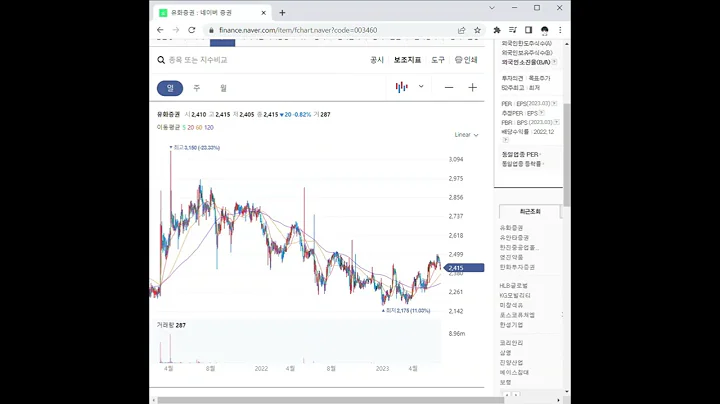Open 코리안리 in recent list
The image size is (720, 404).
coord(512,343)
